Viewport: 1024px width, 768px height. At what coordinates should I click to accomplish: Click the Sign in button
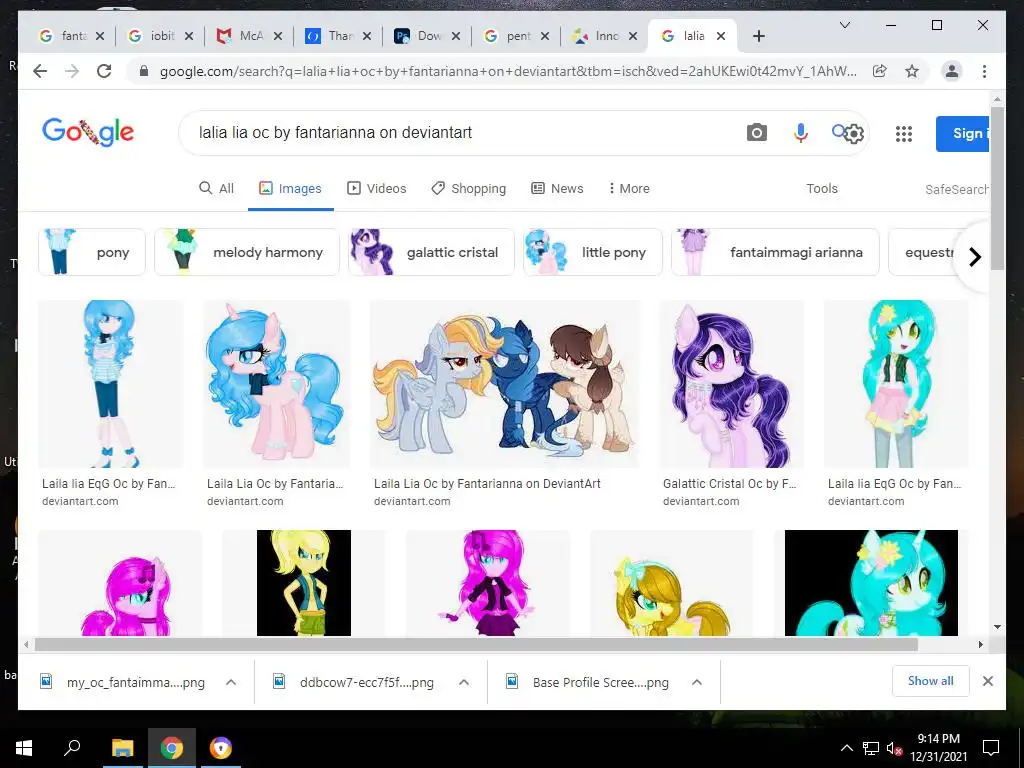click(963, 134)
